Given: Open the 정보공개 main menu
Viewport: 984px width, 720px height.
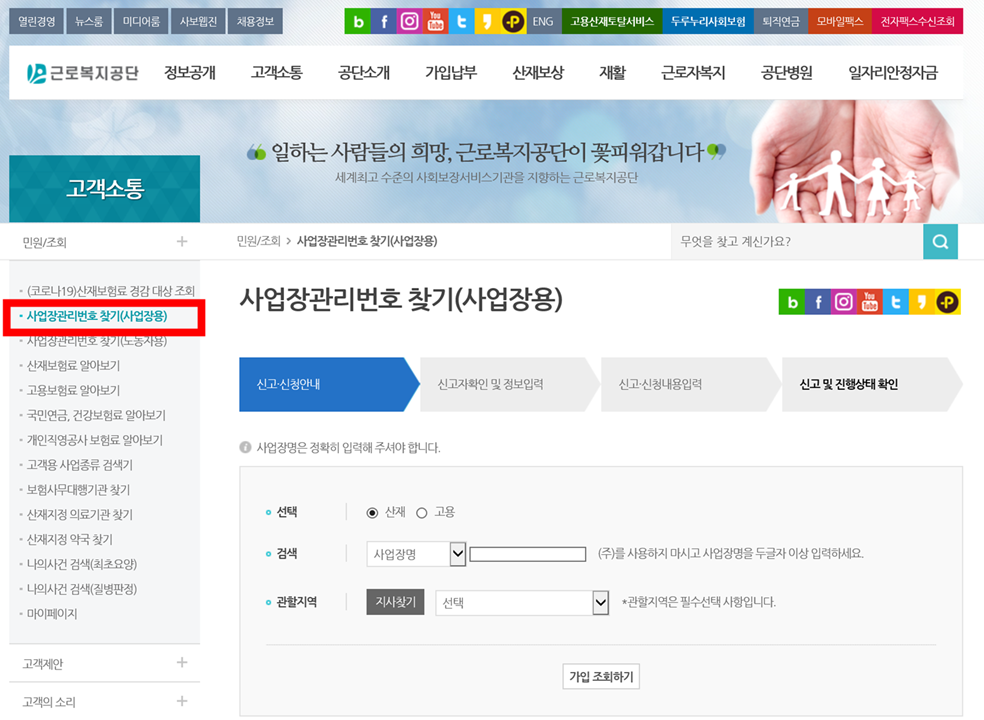Looking at the screenshot, I should [190, 73].
